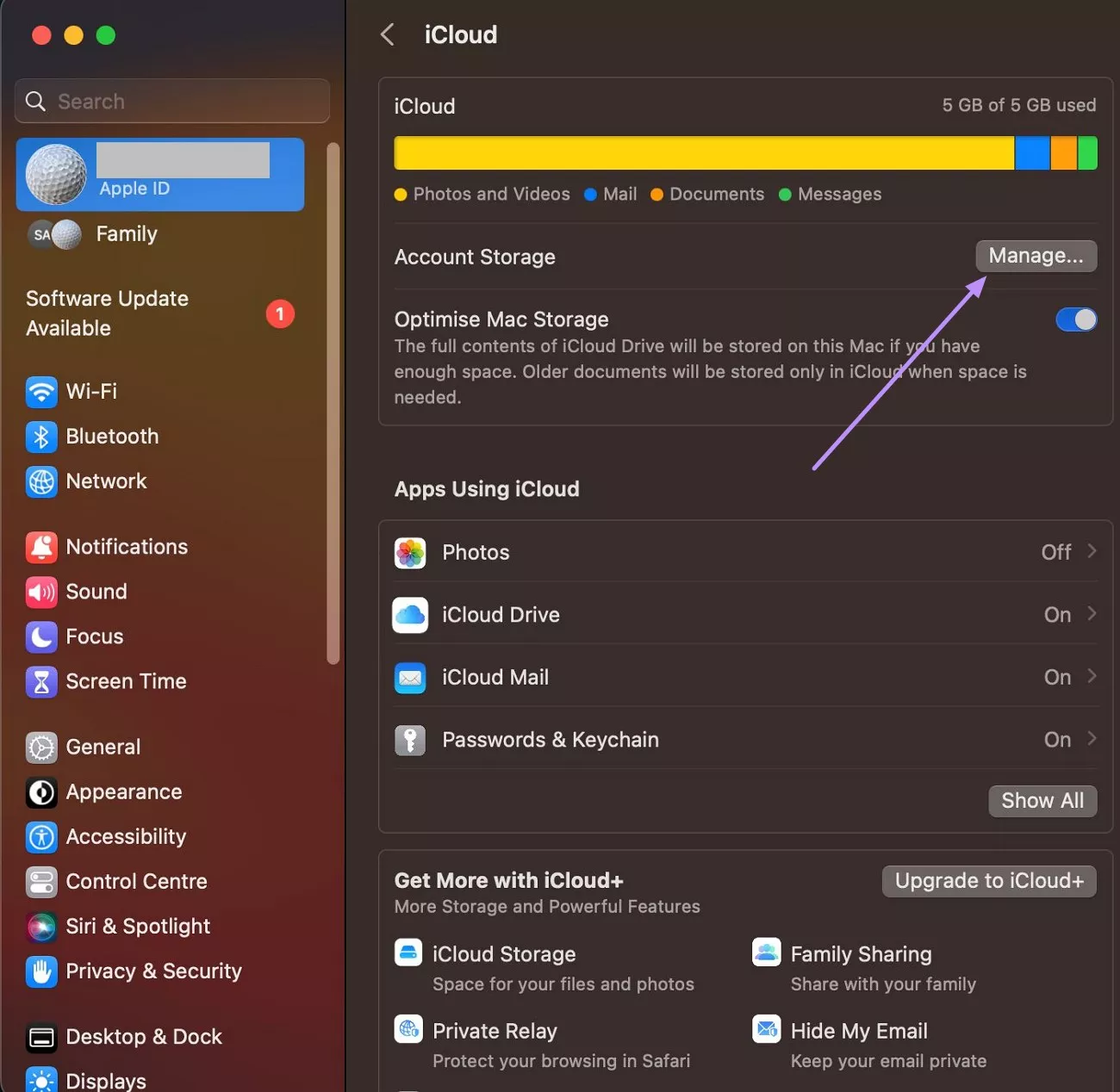The image size is (1120, 1092).
Task: Click the Network globe icon
Action: 41,481
